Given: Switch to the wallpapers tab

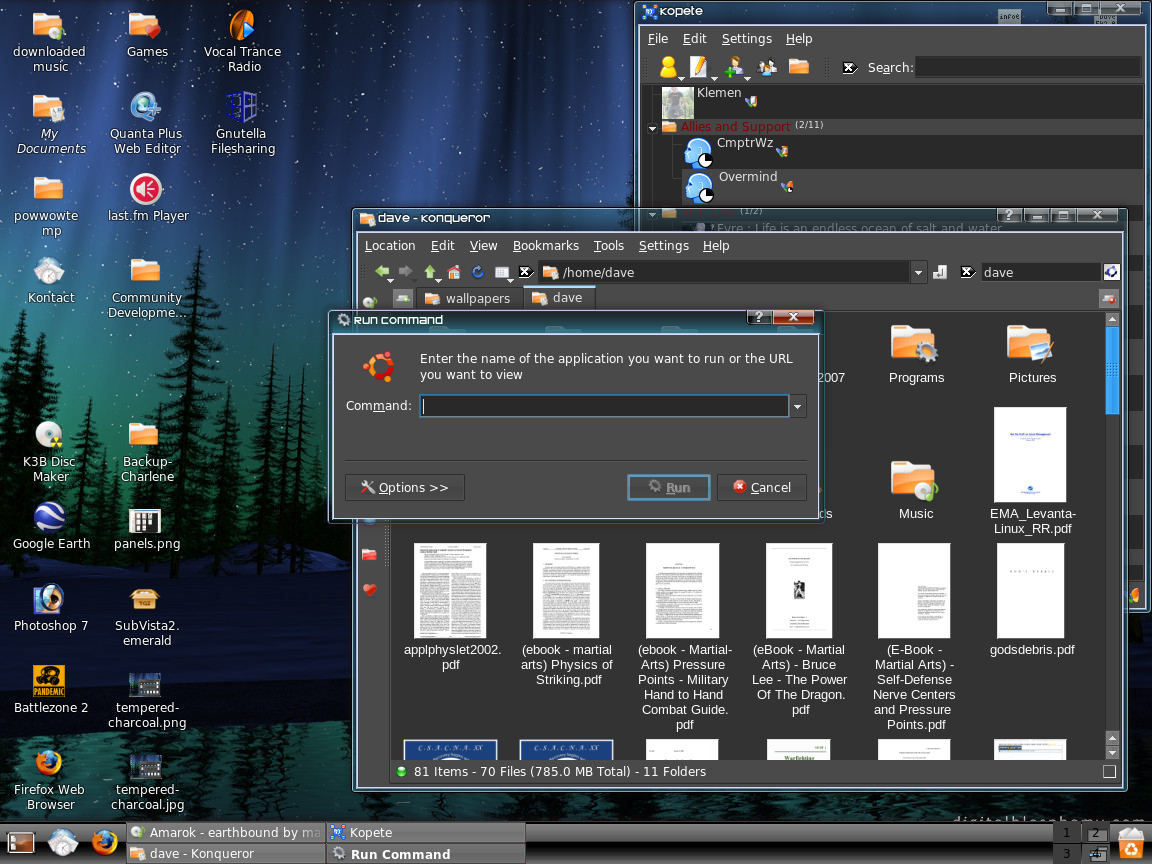Looking at the screenshot, I should point(468,298).
